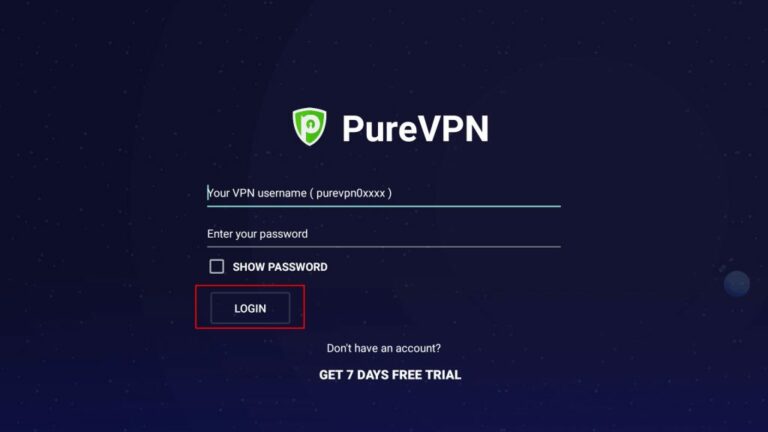Tick the Show Password checkbox
The width and height of the screenshot is (768, 432).
216,266
